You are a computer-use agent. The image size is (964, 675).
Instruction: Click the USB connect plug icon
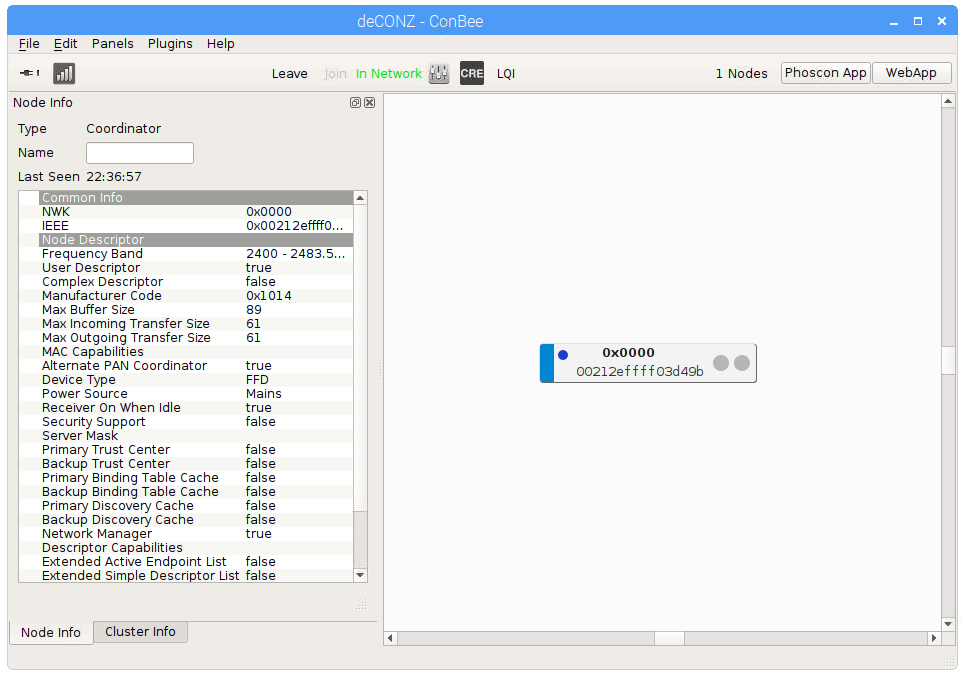30,73
